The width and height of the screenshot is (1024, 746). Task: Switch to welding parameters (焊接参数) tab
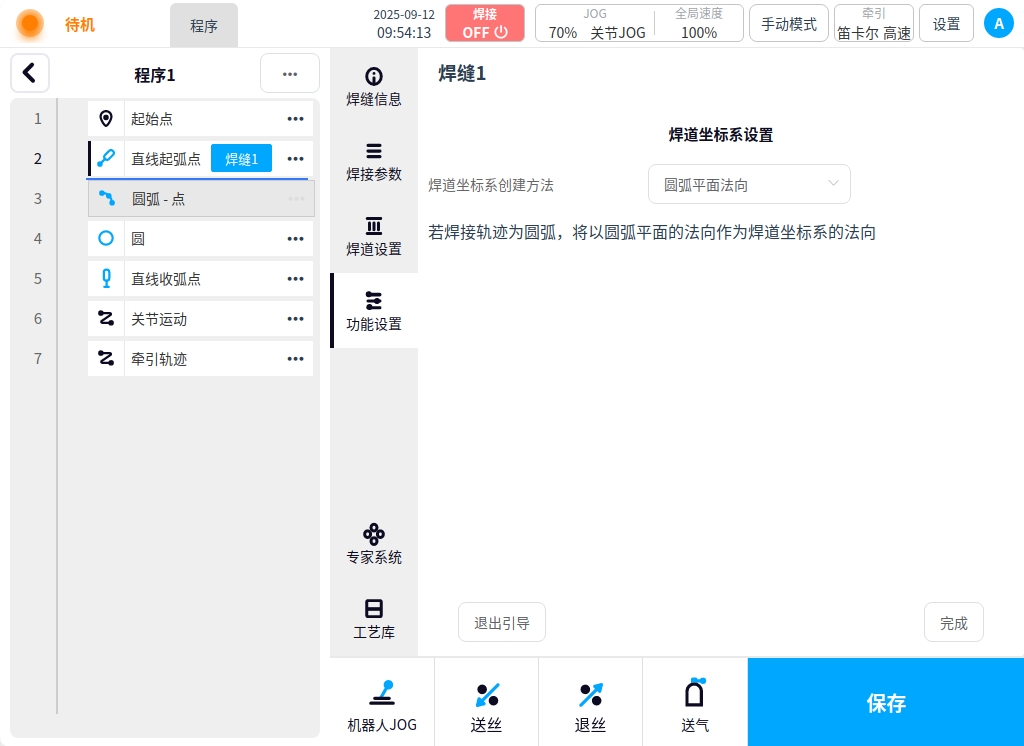coord(374,161)
